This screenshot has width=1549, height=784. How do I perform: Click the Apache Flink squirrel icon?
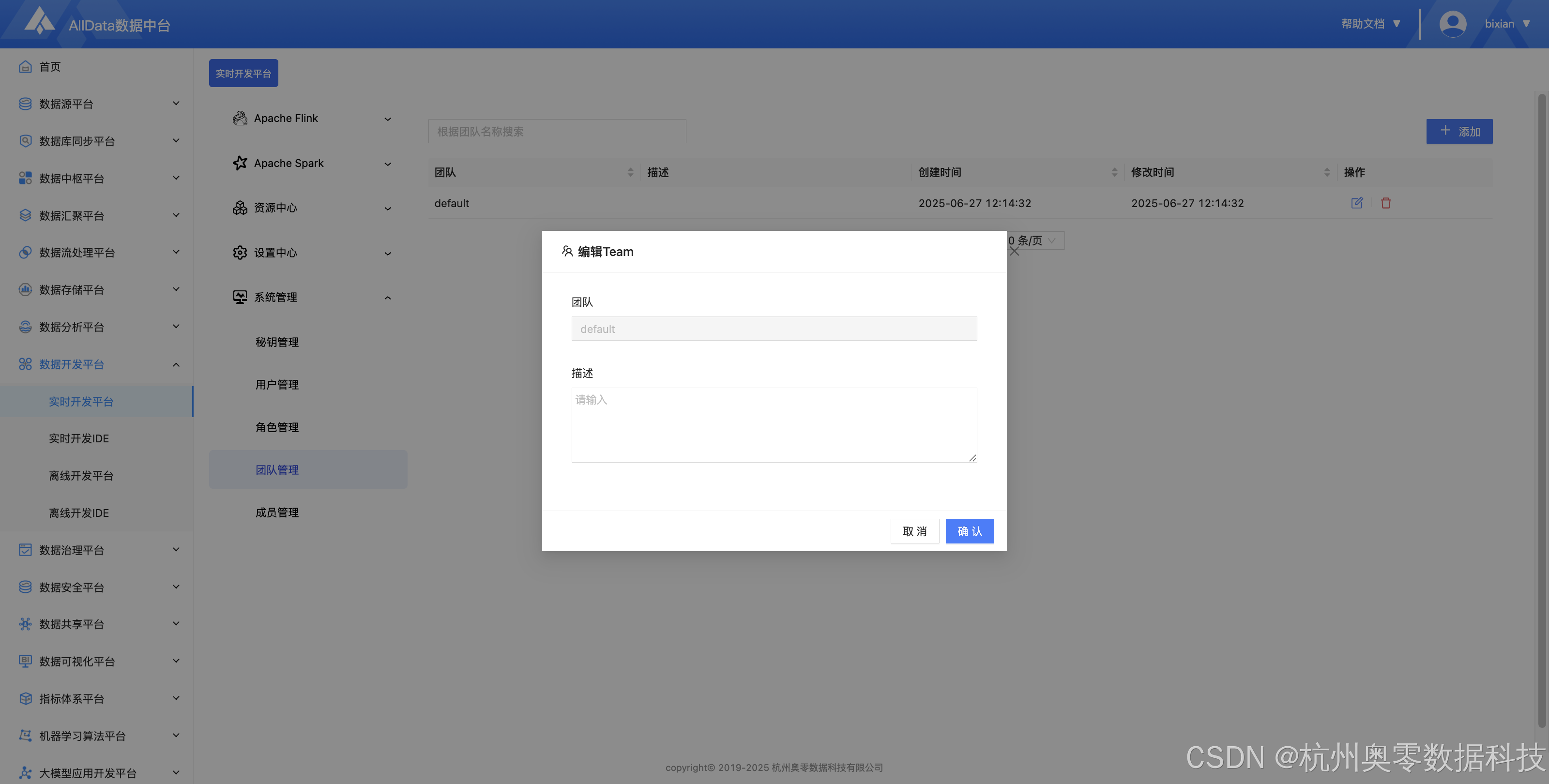(x=240, y=119)
